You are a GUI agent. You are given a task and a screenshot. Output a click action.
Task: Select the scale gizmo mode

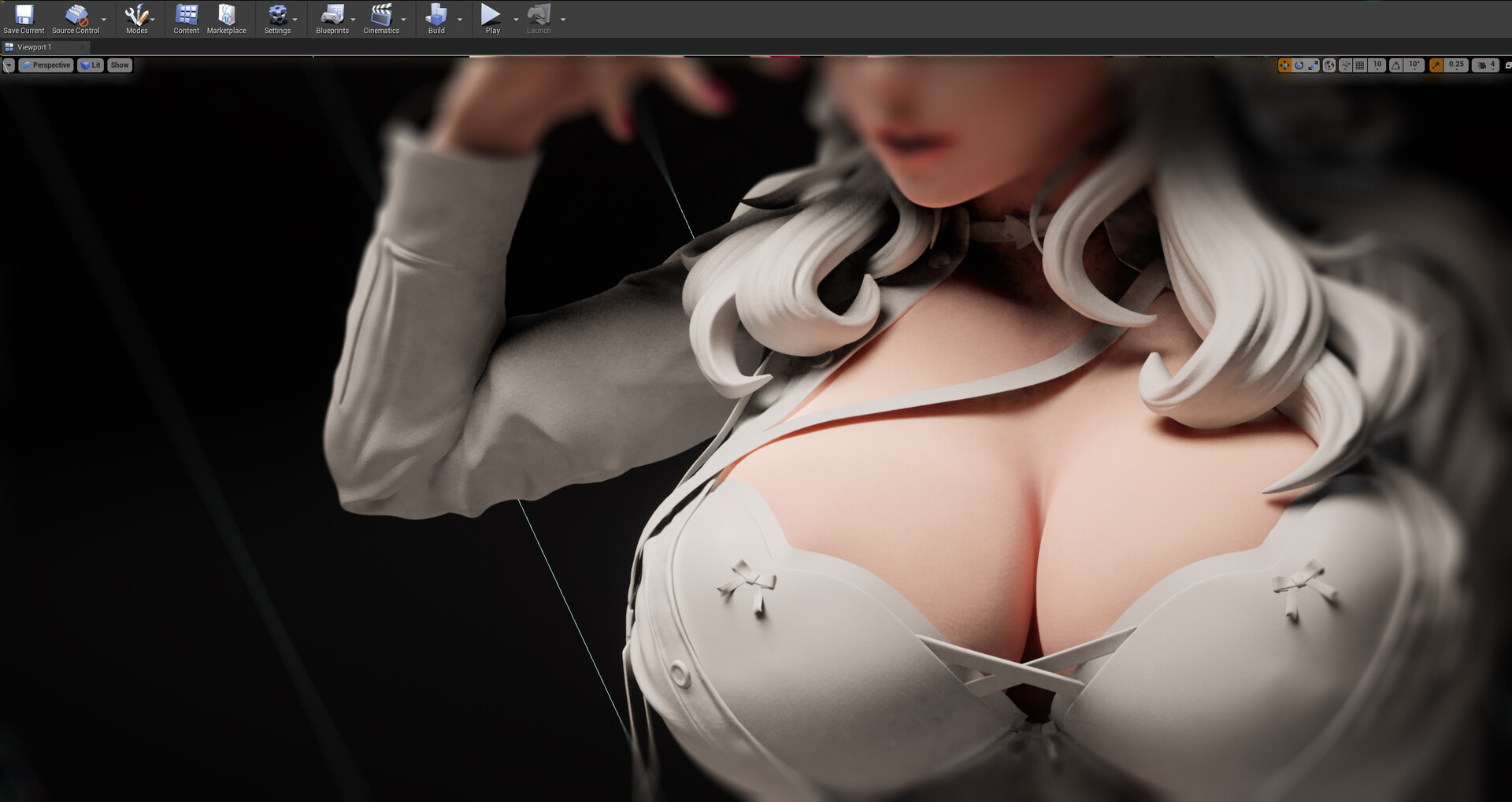click(1313, 65)
